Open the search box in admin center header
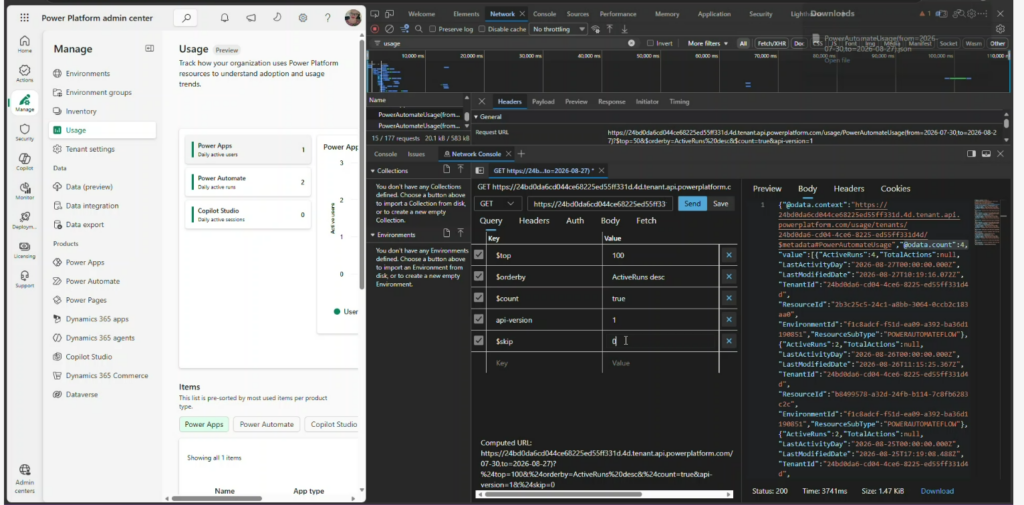Viewport: 1024px width, 505px height. (x=186, y=18)
